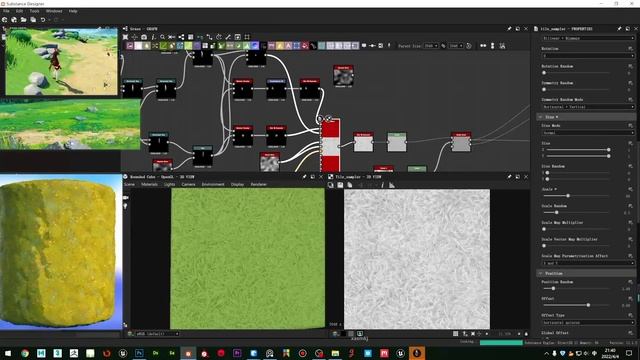The image size is (640, 360).
Task: Open Parent Size width dropdown
Action: click(x=431, y=46)
